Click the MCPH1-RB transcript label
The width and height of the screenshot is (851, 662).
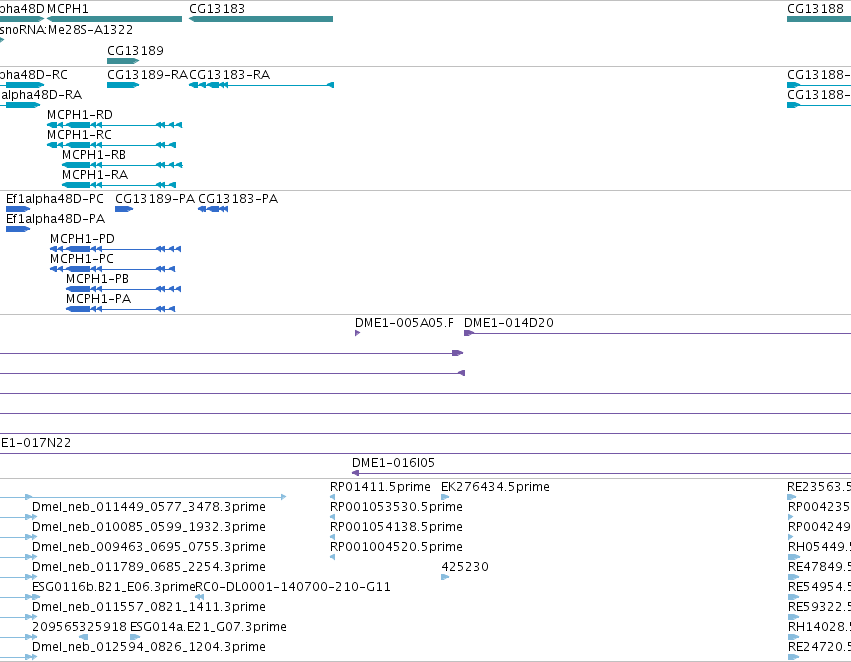pyautogui.click(x=94, y=155)
